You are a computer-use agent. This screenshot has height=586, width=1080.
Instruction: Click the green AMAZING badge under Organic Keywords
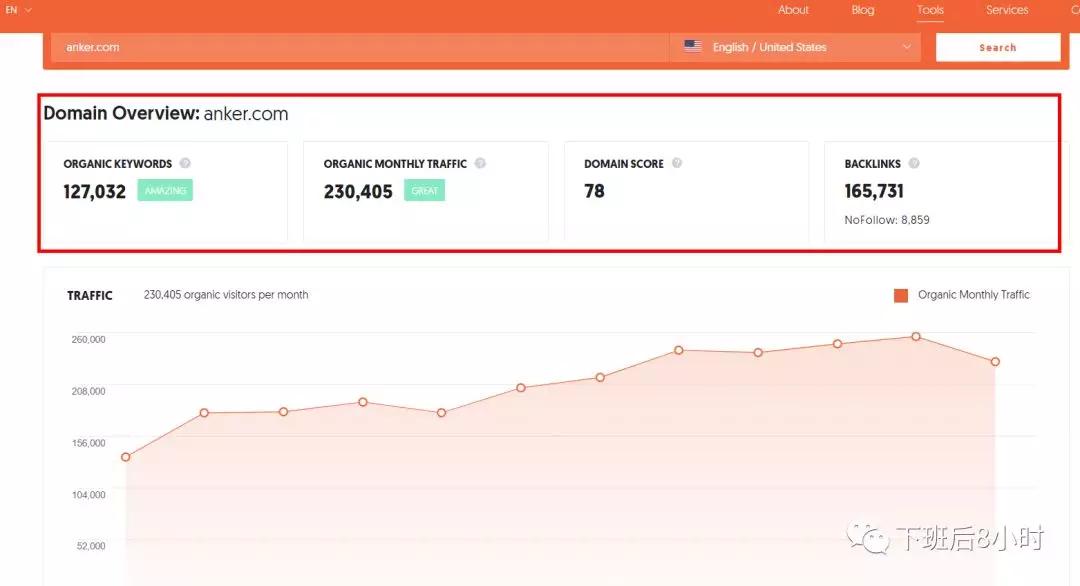(x=164, y=189)
